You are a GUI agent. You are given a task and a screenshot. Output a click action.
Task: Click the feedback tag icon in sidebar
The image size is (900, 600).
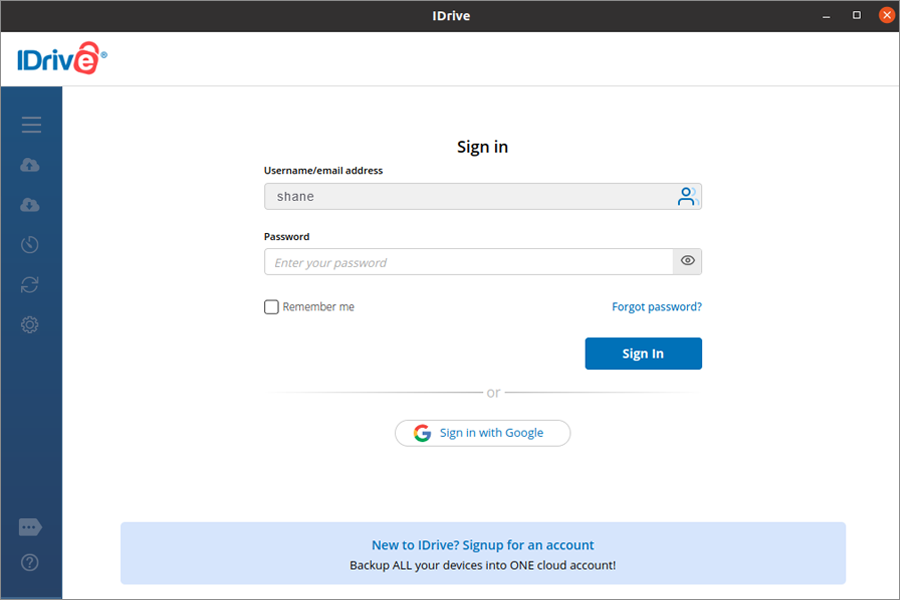[x=30, y=527]
